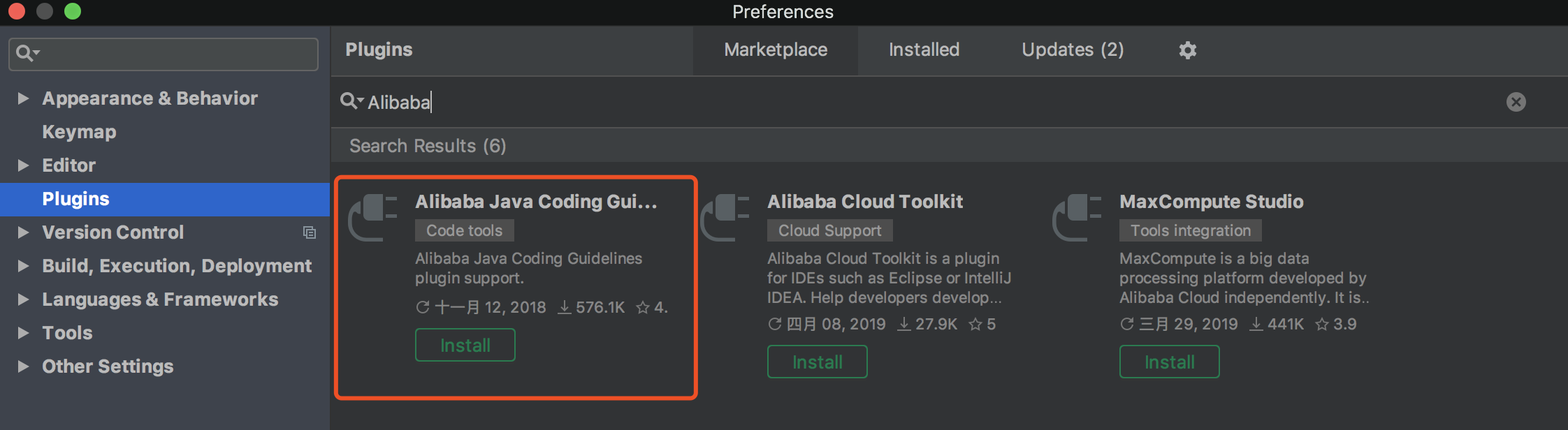
Task: Expand the Editor settings node
Action: [x=23, y=165]
